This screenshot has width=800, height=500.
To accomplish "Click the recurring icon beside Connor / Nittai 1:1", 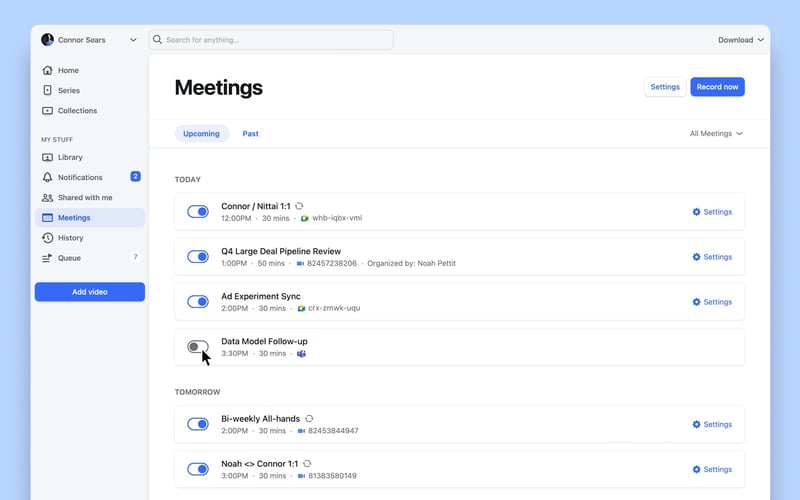I will [x=299, y=206].
